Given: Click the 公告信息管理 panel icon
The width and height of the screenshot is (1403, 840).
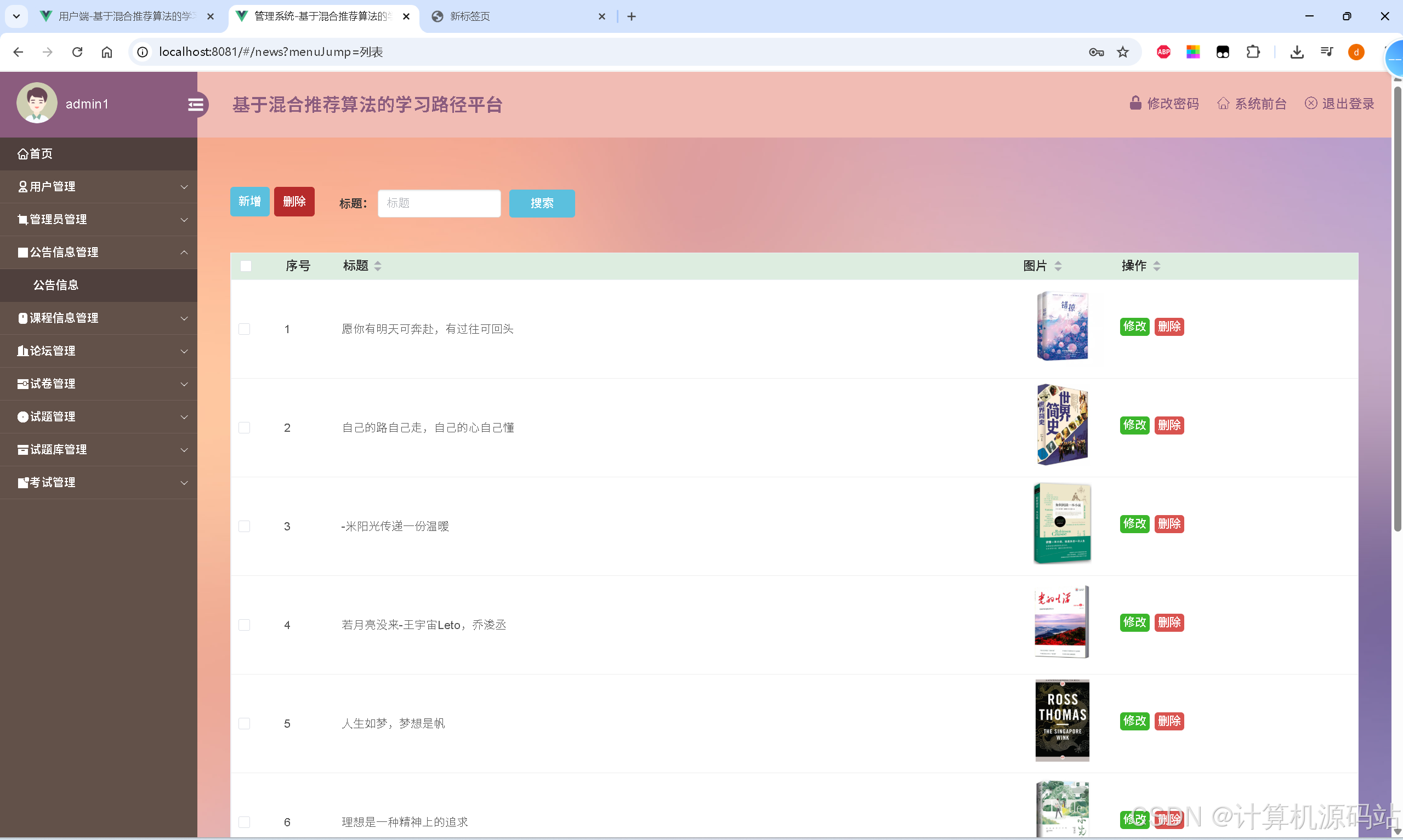Looking at the screenshot, I should [22, 252].
